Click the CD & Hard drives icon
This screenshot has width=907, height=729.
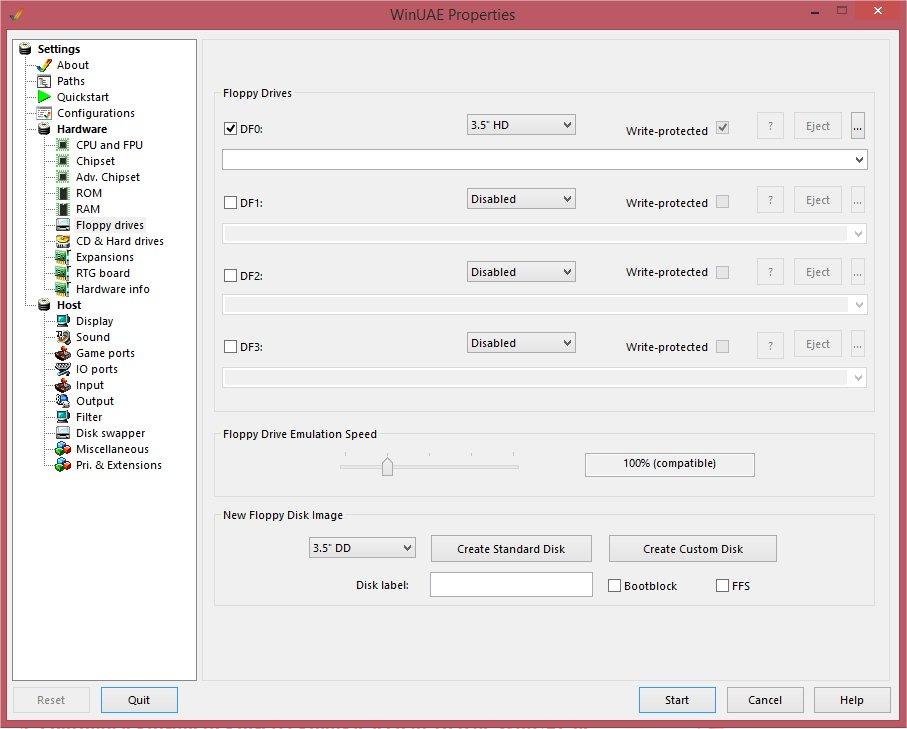point(62,241)
